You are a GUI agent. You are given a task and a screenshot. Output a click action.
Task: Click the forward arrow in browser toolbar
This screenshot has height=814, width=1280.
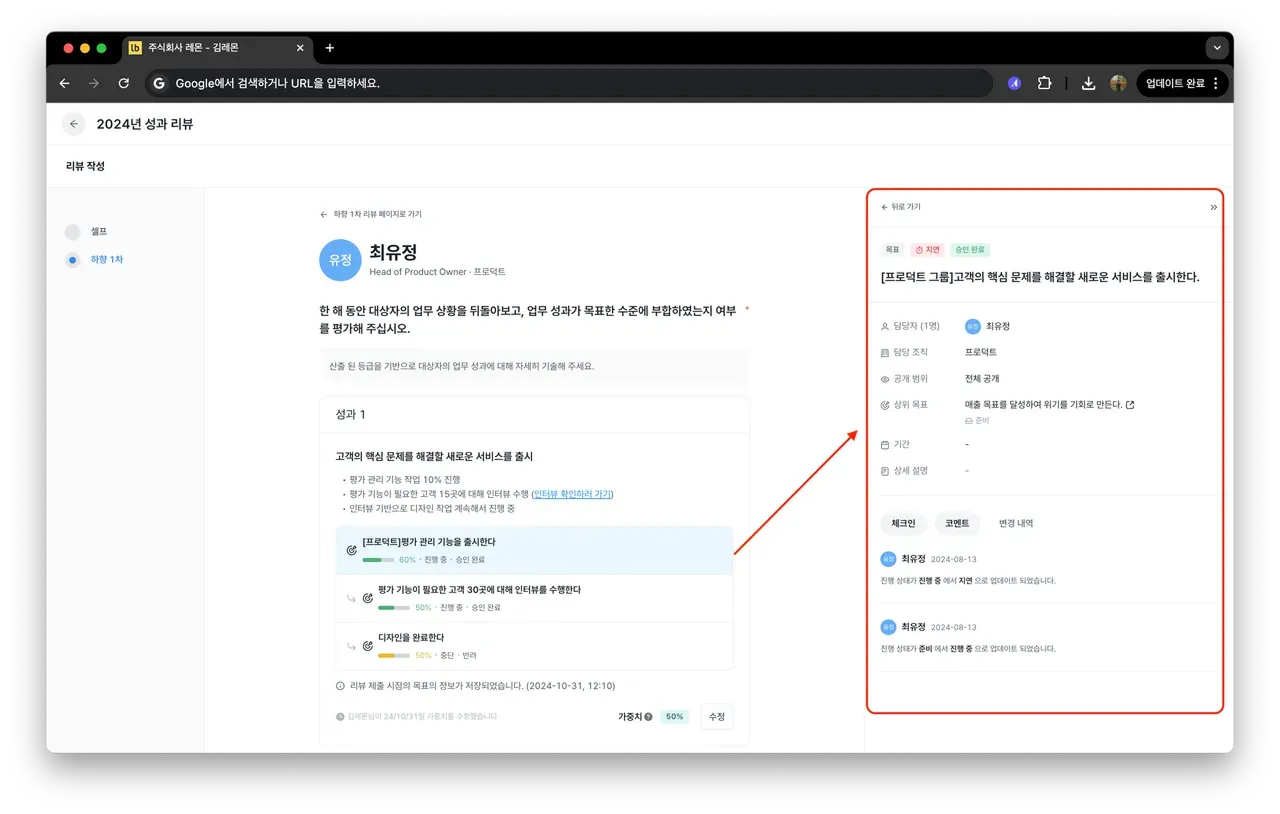[94, 83]
